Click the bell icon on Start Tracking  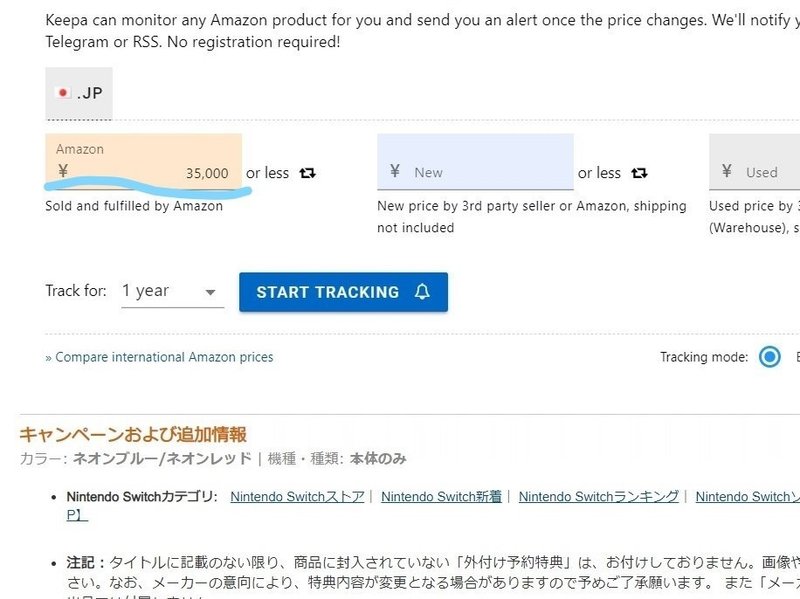point(422,292)
